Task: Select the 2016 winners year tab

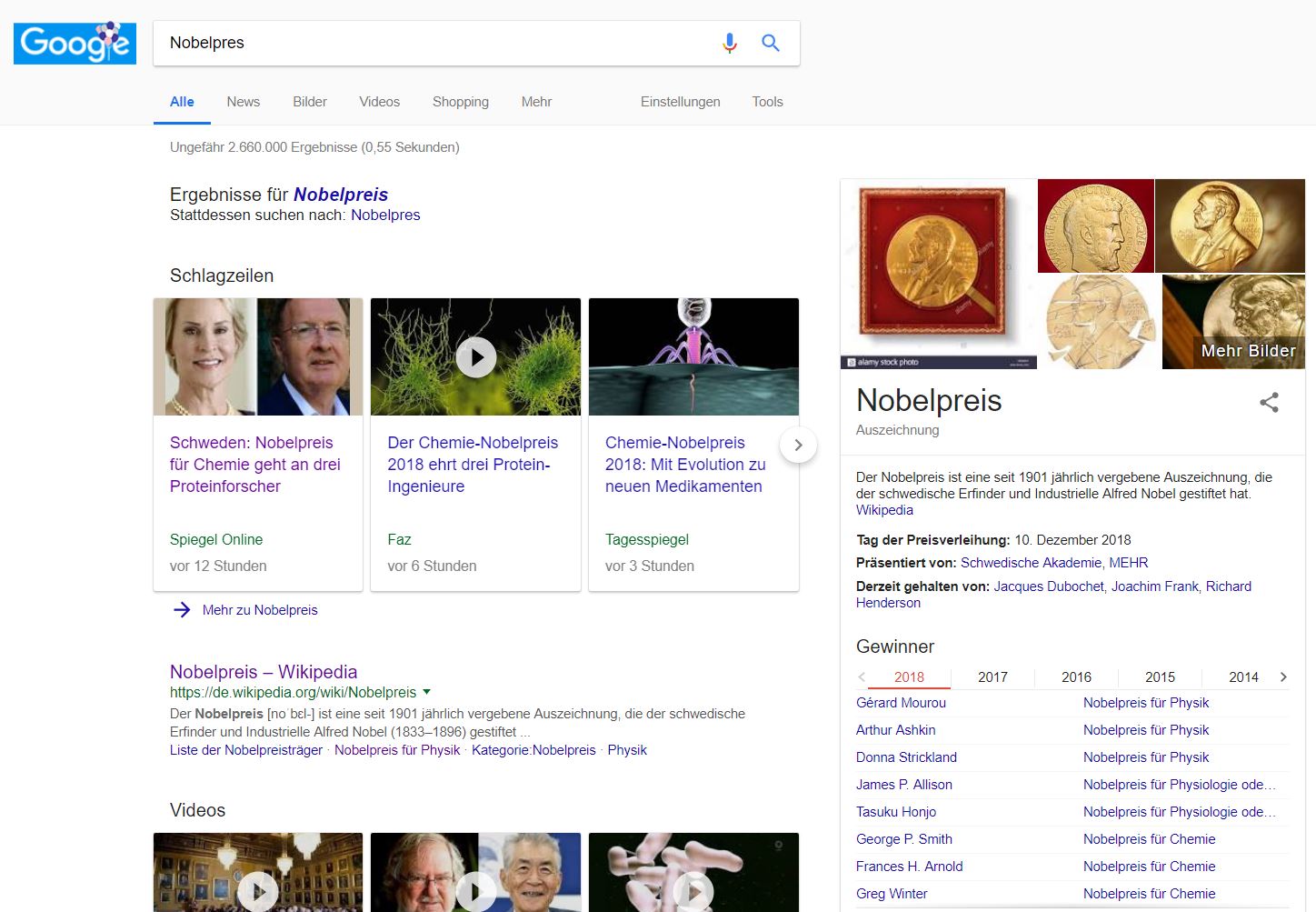Action: point(1076,676)
